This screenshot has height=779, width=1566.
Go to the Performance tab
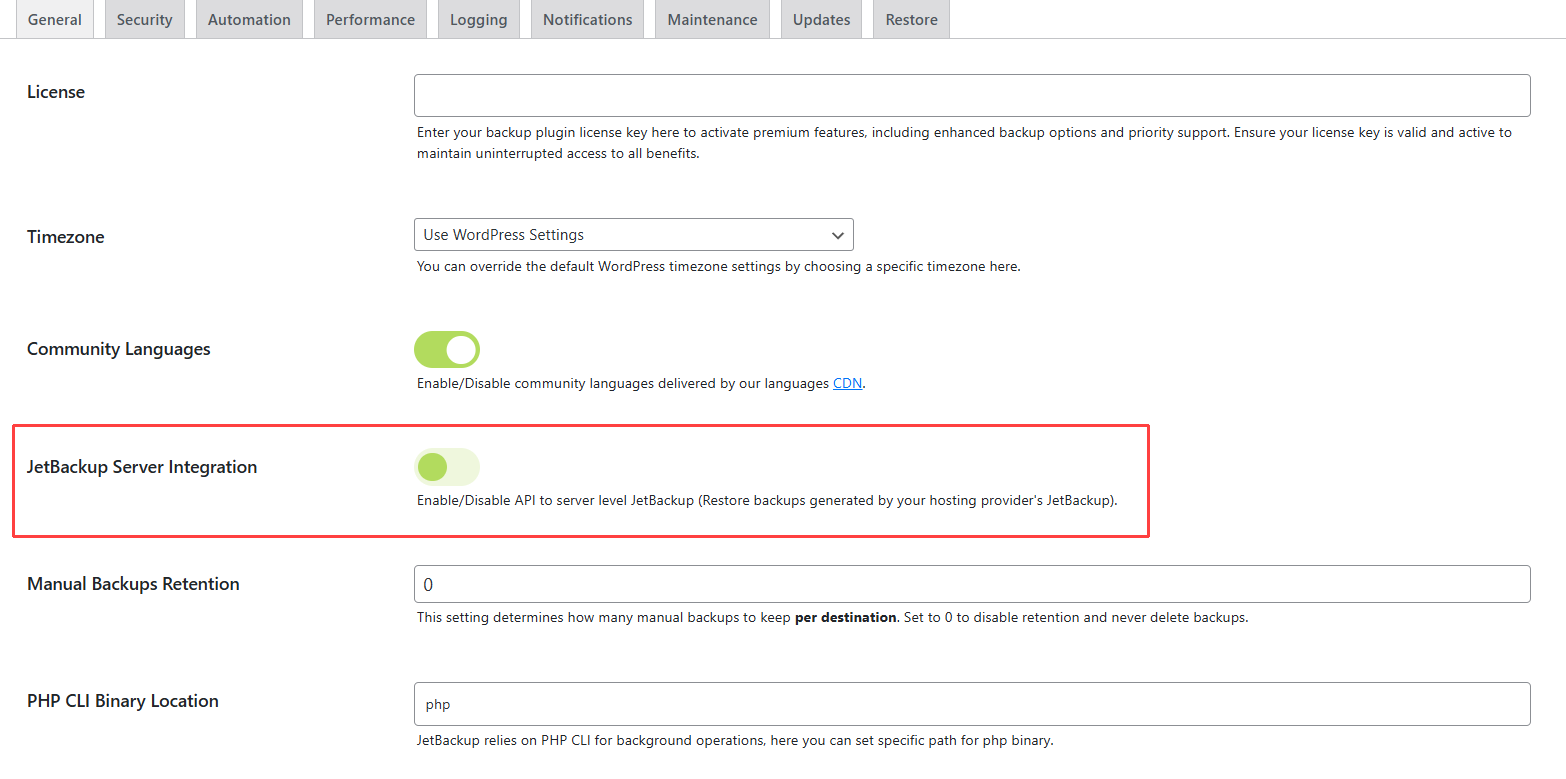(370, 20)
